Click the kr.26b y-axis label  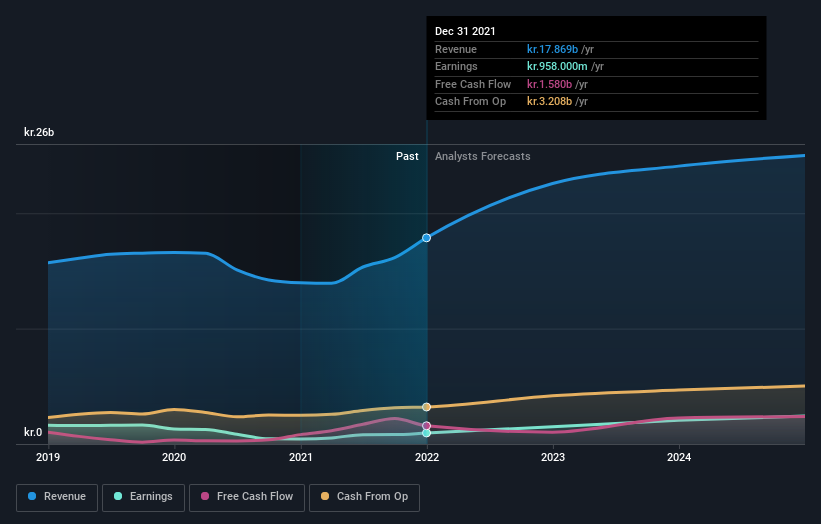coord(39,132)
